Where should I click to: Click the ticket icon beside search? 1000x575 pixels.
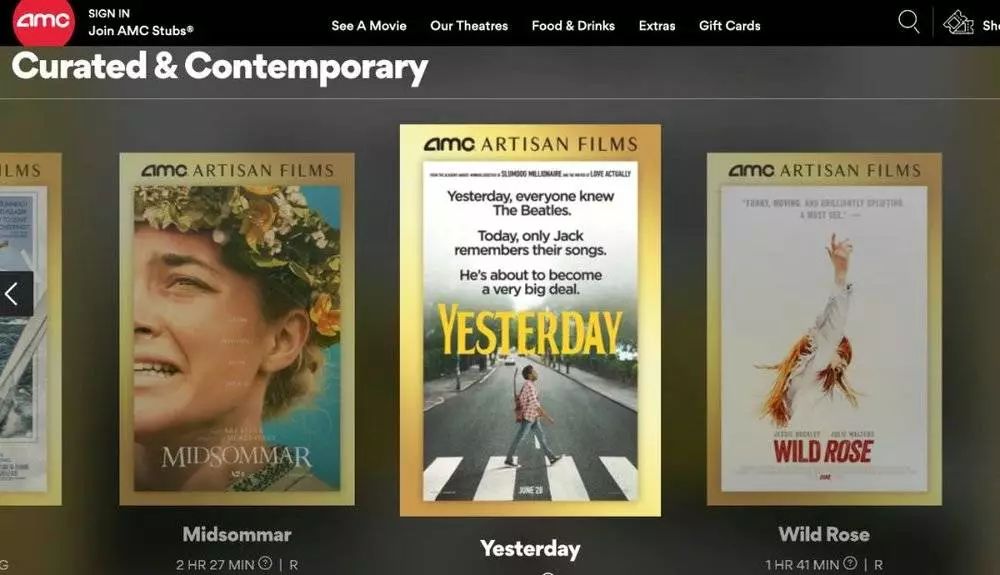click(958, 22)
